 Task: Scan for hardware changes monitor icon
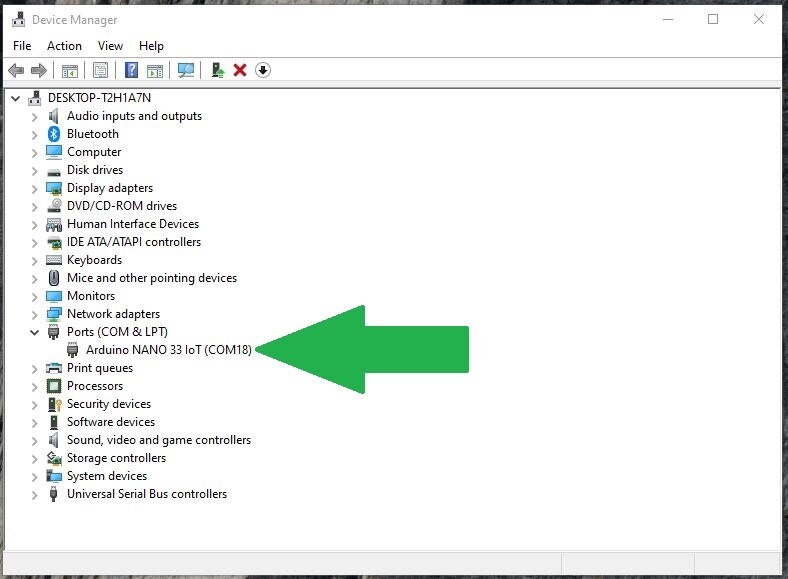click(x=186, y=70)
